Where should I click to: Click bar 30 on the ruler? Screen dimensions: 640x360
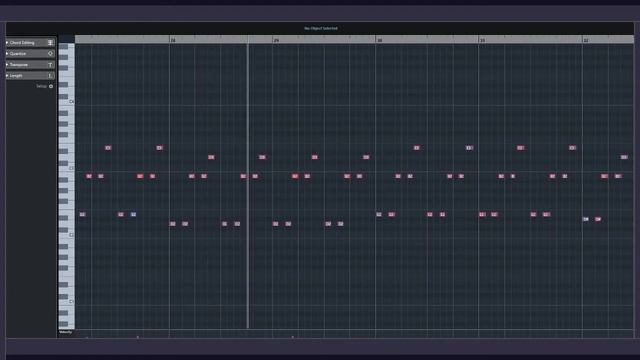coord(380,40)
